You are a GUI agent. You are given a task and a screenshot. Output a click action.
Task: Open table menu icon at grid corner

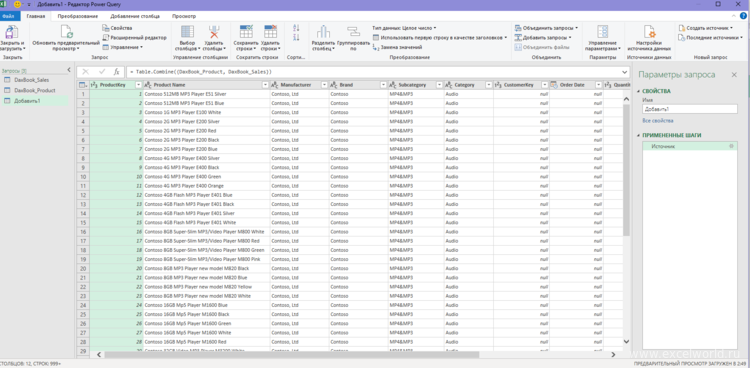(83, 85)
